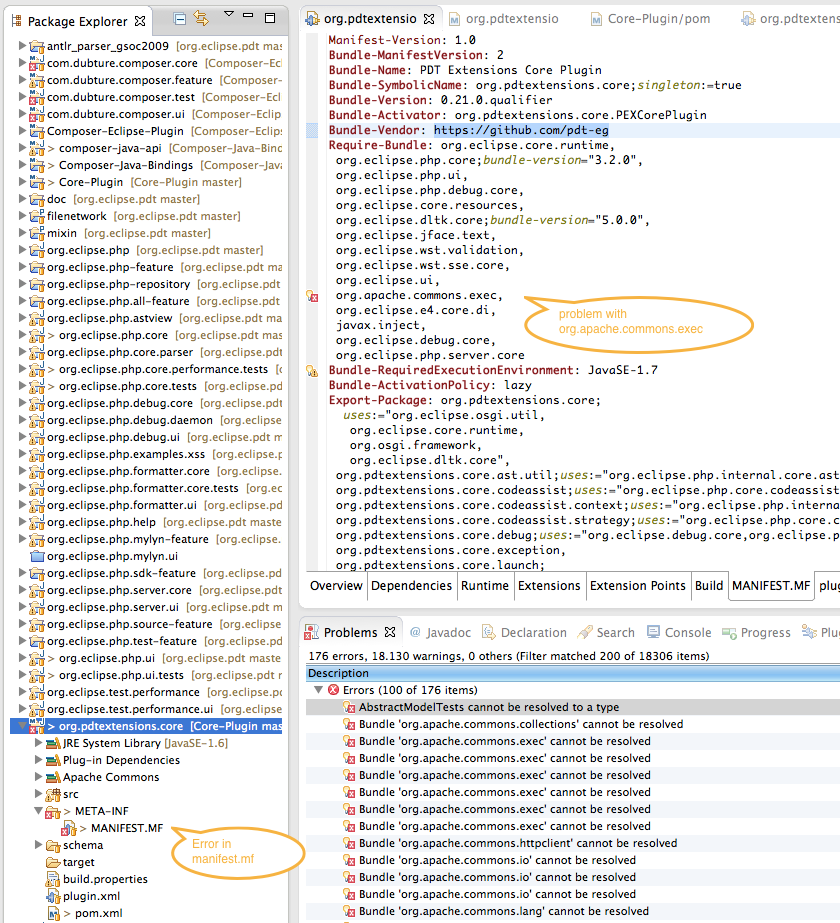Viewport: 840px width, 923px height.
Task: Select build.properties file icon
Action: (54, 879)
